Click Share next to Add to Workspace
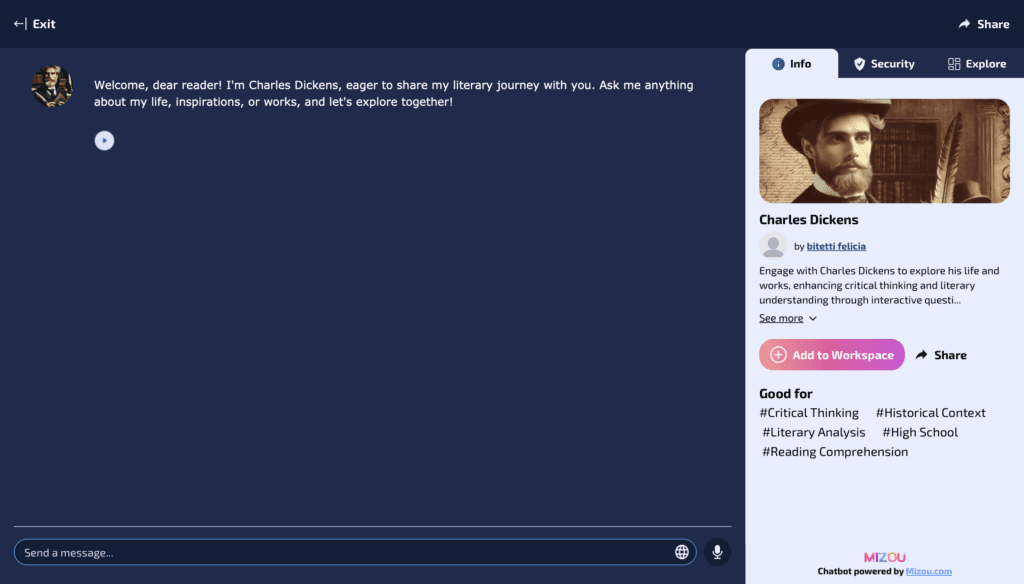The image size is (1024, 584). click(941, 355)
